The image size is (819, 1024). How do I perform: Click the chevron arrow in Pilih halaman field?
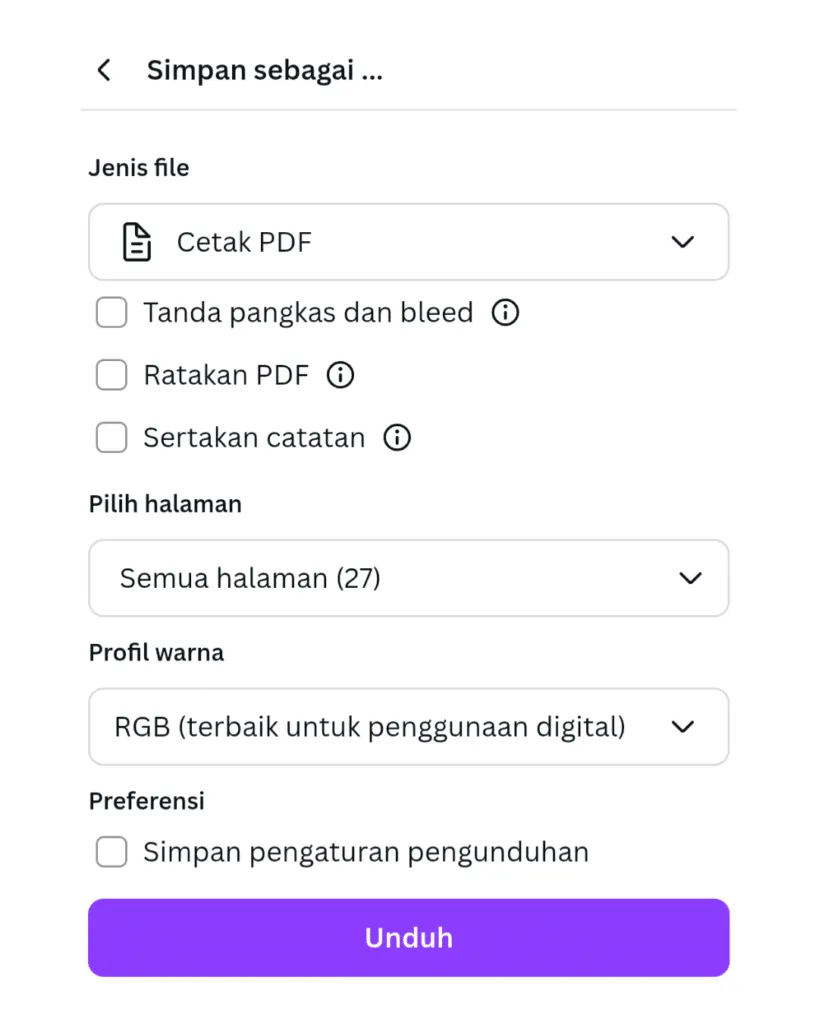690,578
